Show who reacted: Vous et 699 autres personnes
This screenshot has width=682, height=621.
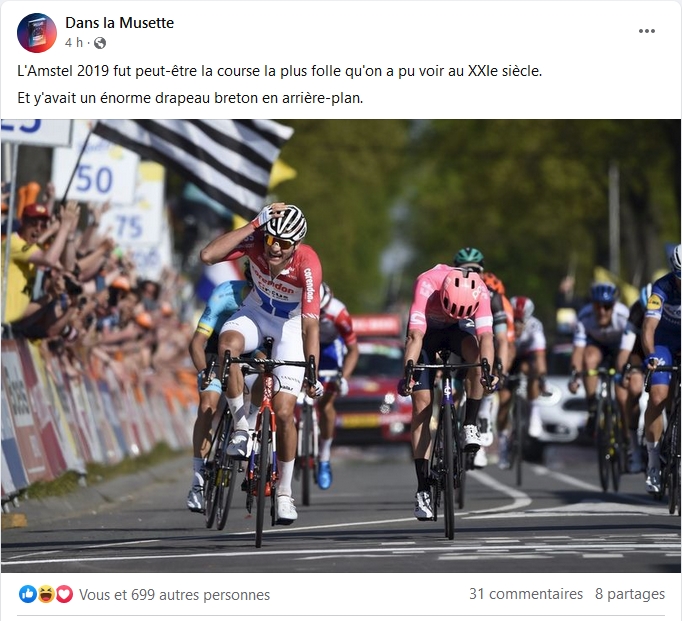(174, 594)
